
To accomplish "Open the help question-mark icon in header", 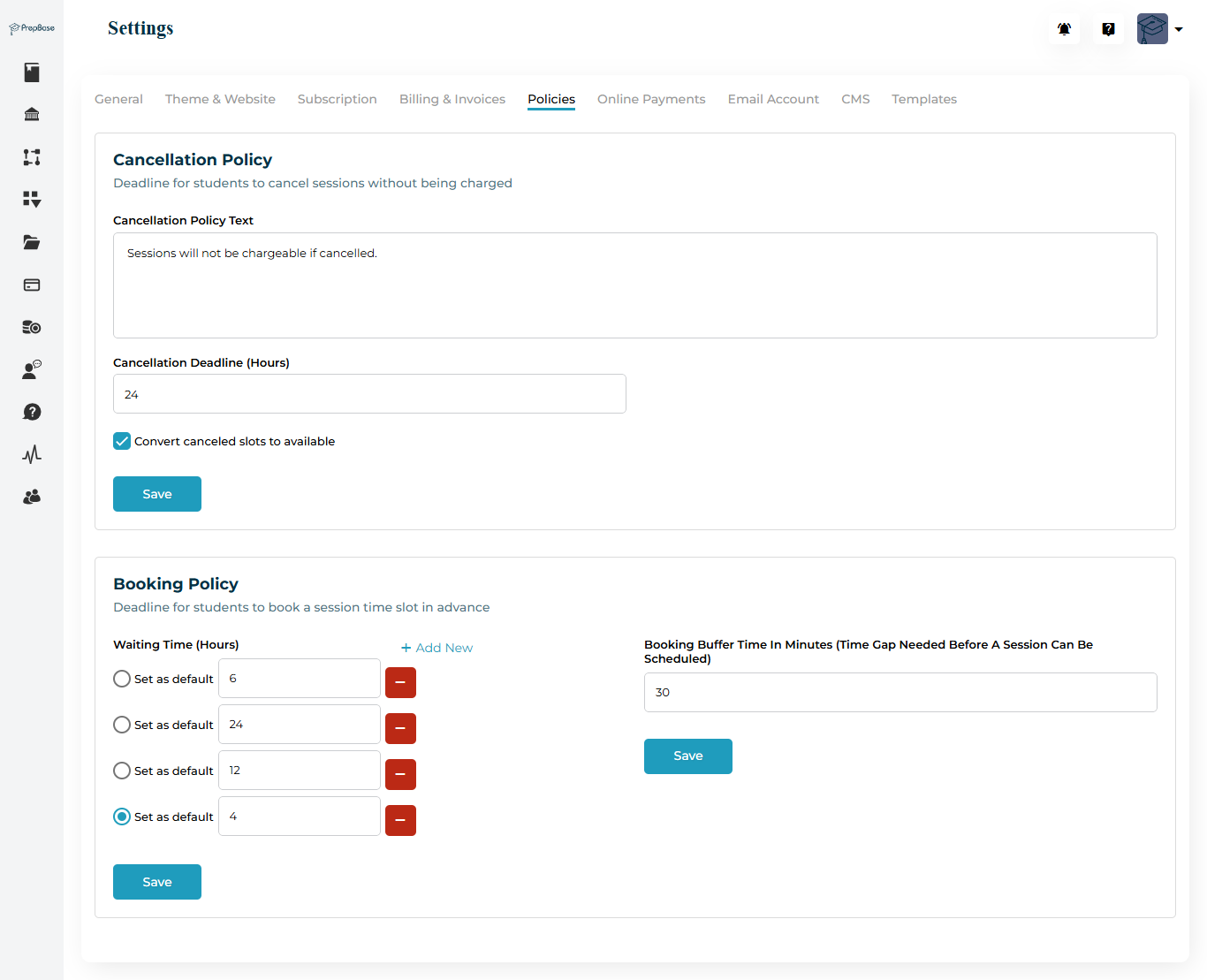I will (1108, 29).
